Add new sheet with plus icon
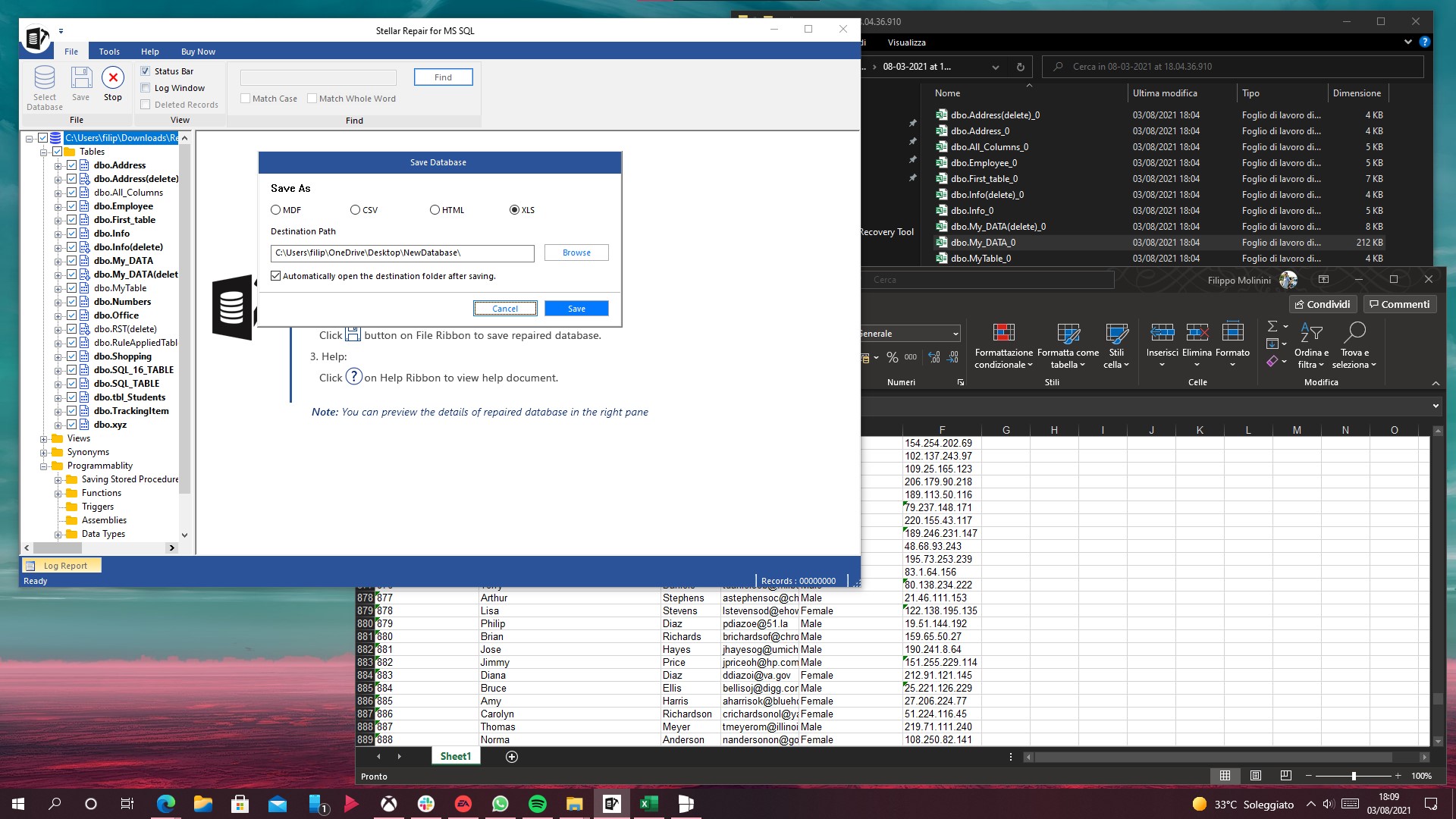The width and height of the screenshot is (1456, 819). click(512, 757)
